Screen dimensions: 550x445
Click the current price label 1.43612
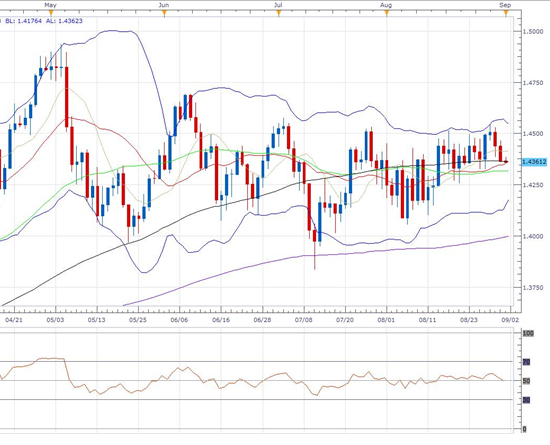(x=534, y=162)
